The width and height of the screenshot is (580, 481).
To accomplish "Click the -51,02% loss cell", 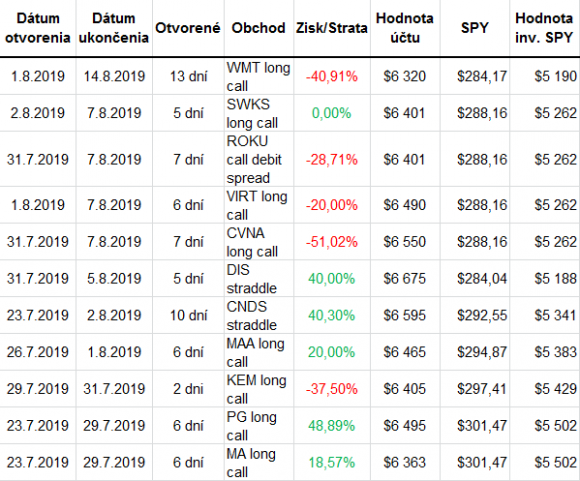I will coord(332,242).
